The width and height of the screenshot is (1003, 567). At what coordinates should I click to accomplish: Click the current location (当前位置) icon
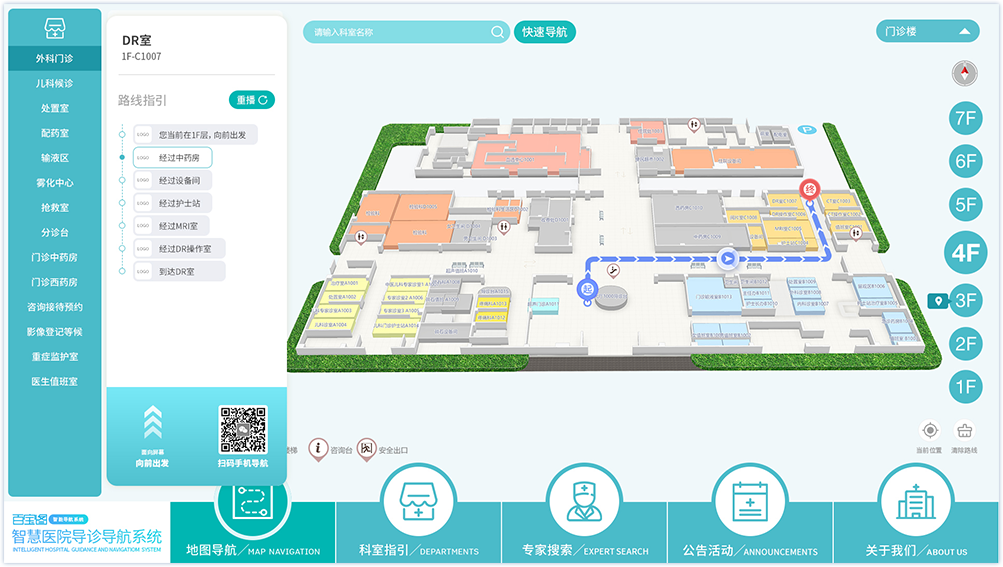(929, 431)
